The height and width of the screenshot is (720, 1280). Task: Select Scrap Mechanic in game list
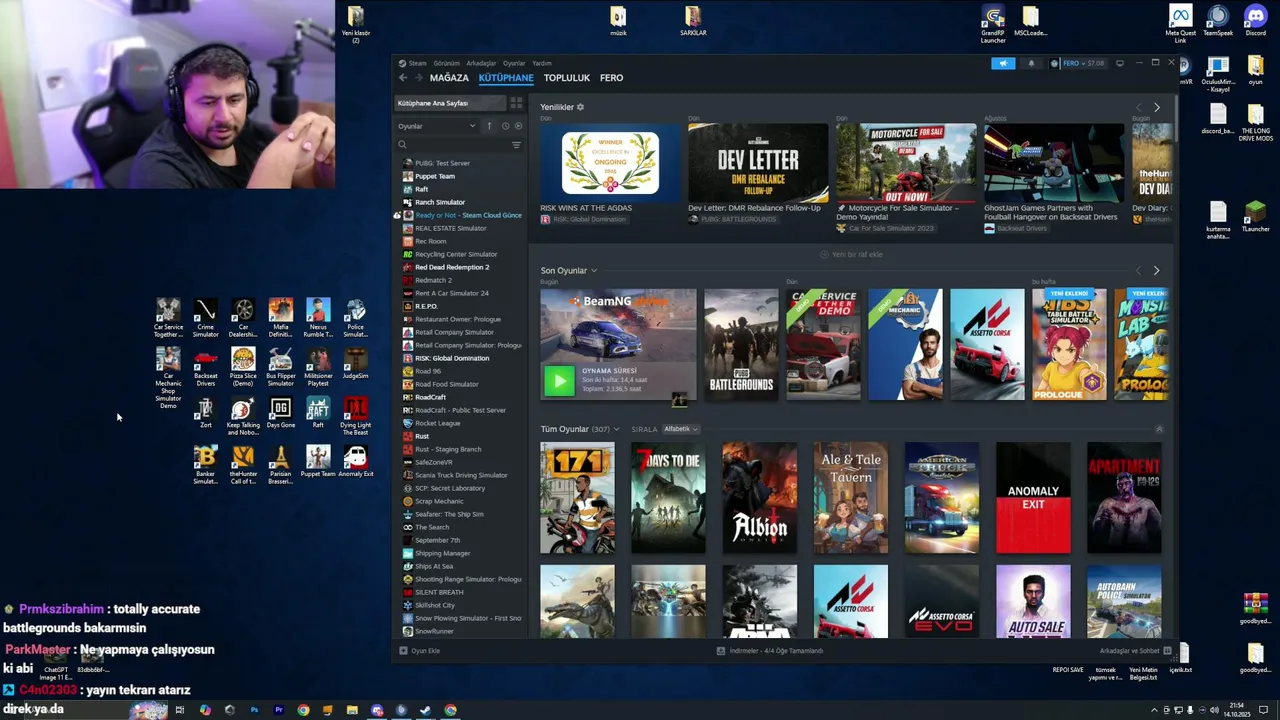pyautogui.click(x=439, y=501)
